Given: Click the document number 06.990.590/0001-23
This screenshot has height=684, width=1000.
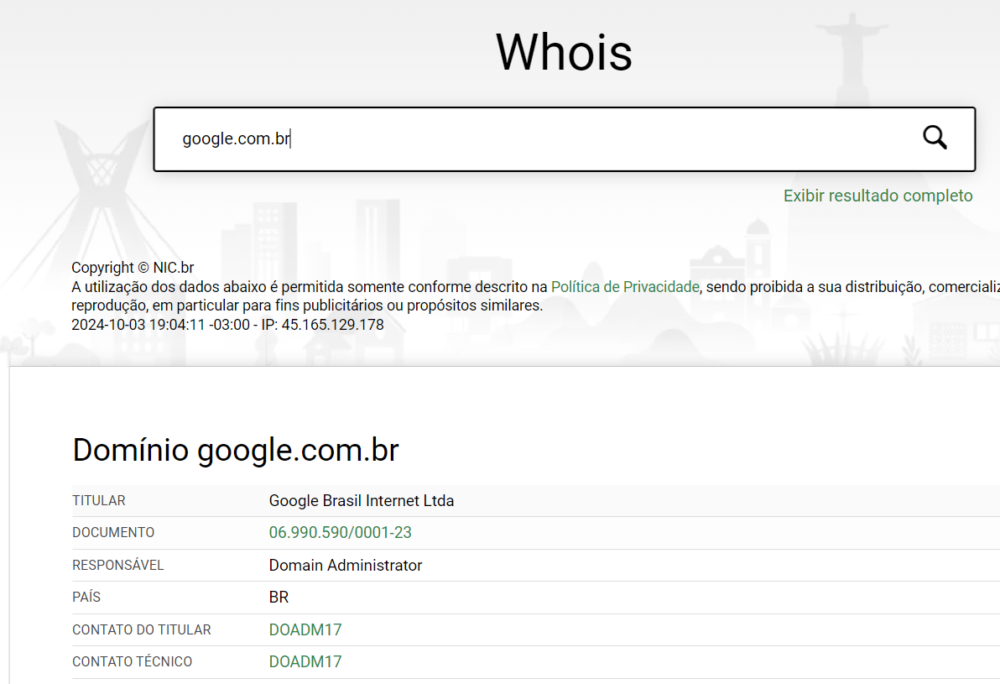Looking at the screenshot, I should tap(340, 532).
